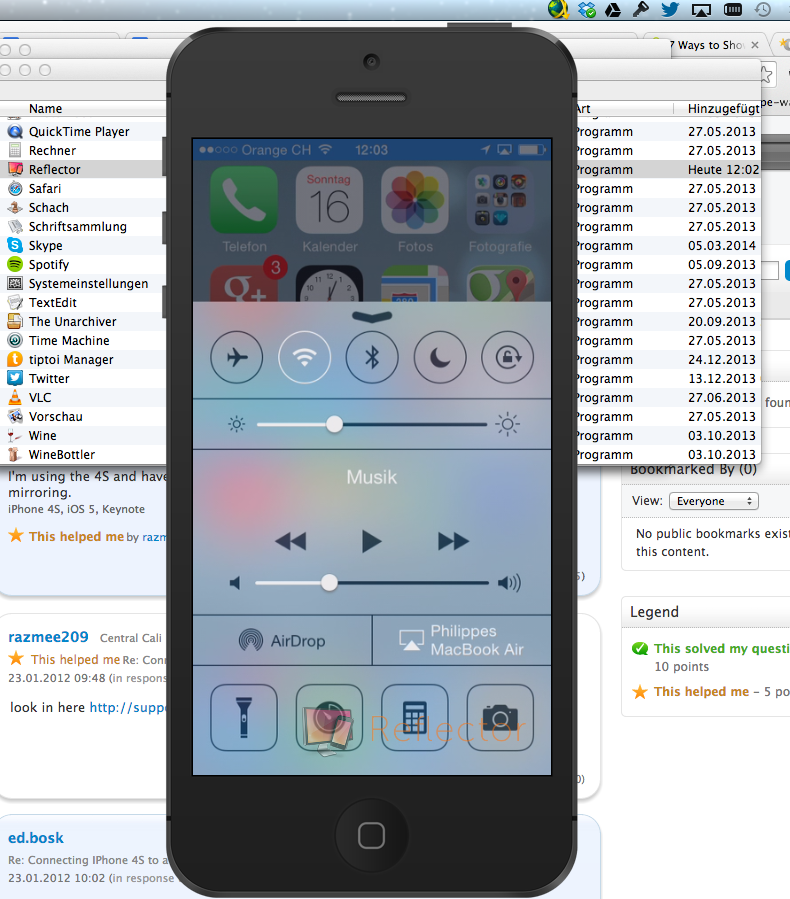Open the flashlight in Control Center
790x899 pixels.
(244, 716)
